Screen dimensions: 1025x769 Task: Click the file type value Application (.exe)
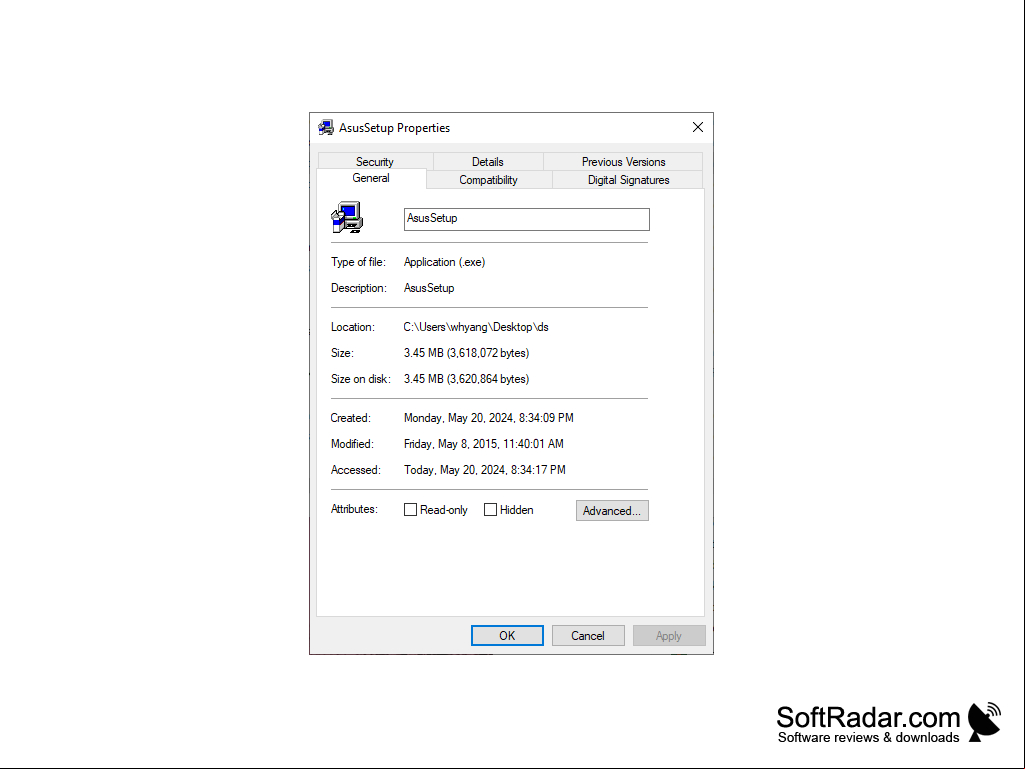point(445,262)
